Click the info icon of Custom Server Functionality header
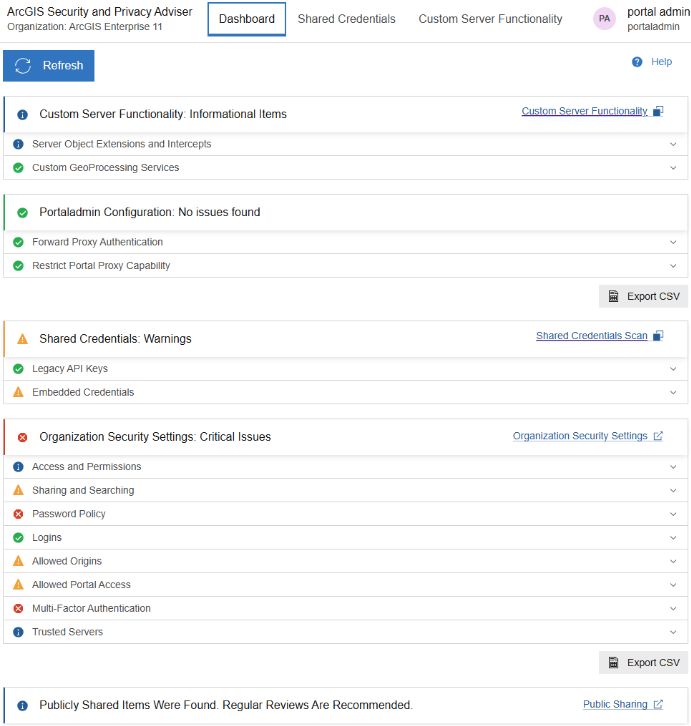The image size is (691, 726). pos(22,114)
